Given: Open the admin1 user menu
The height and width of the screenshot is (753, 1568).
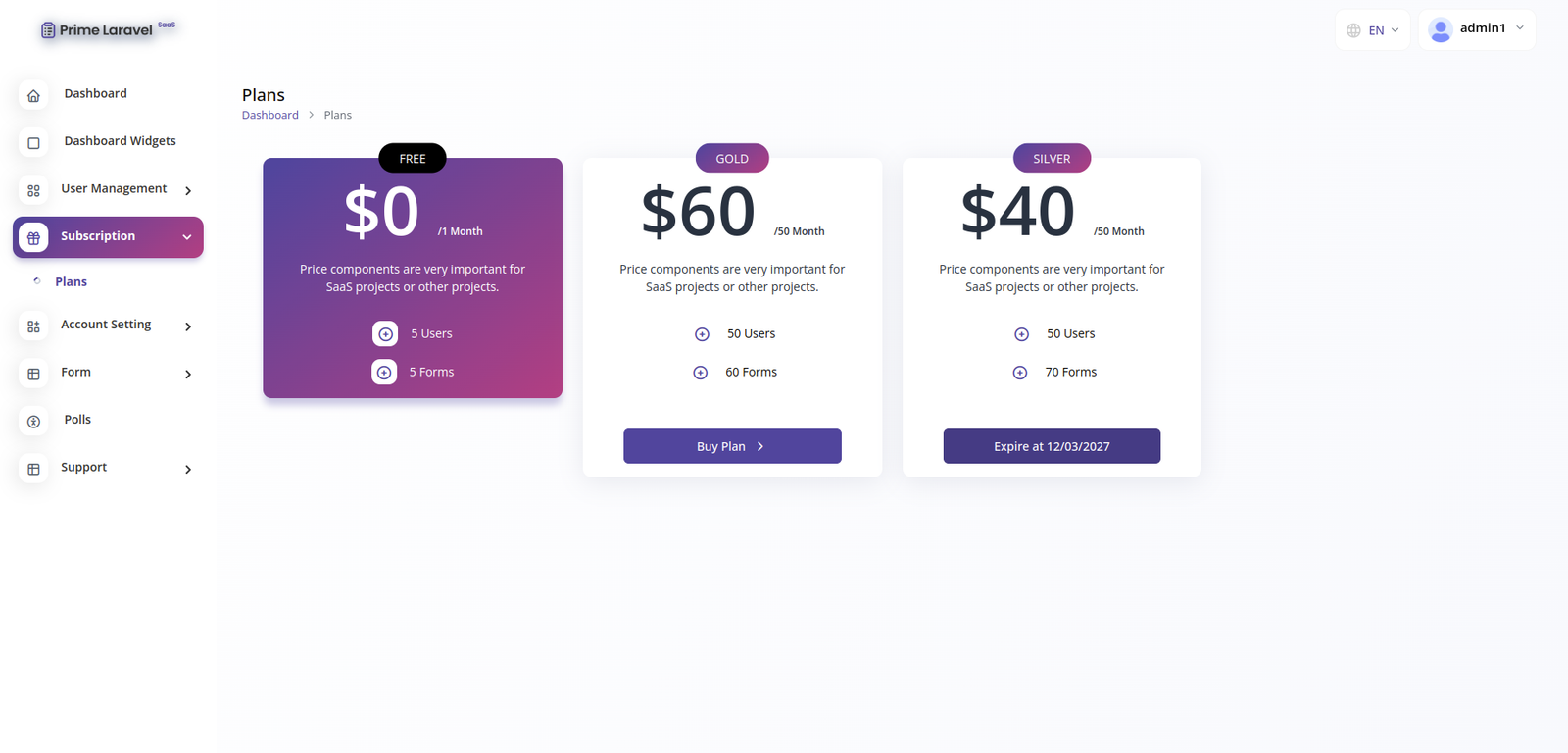Looking at the screenshot, I should pos(1476,29).
